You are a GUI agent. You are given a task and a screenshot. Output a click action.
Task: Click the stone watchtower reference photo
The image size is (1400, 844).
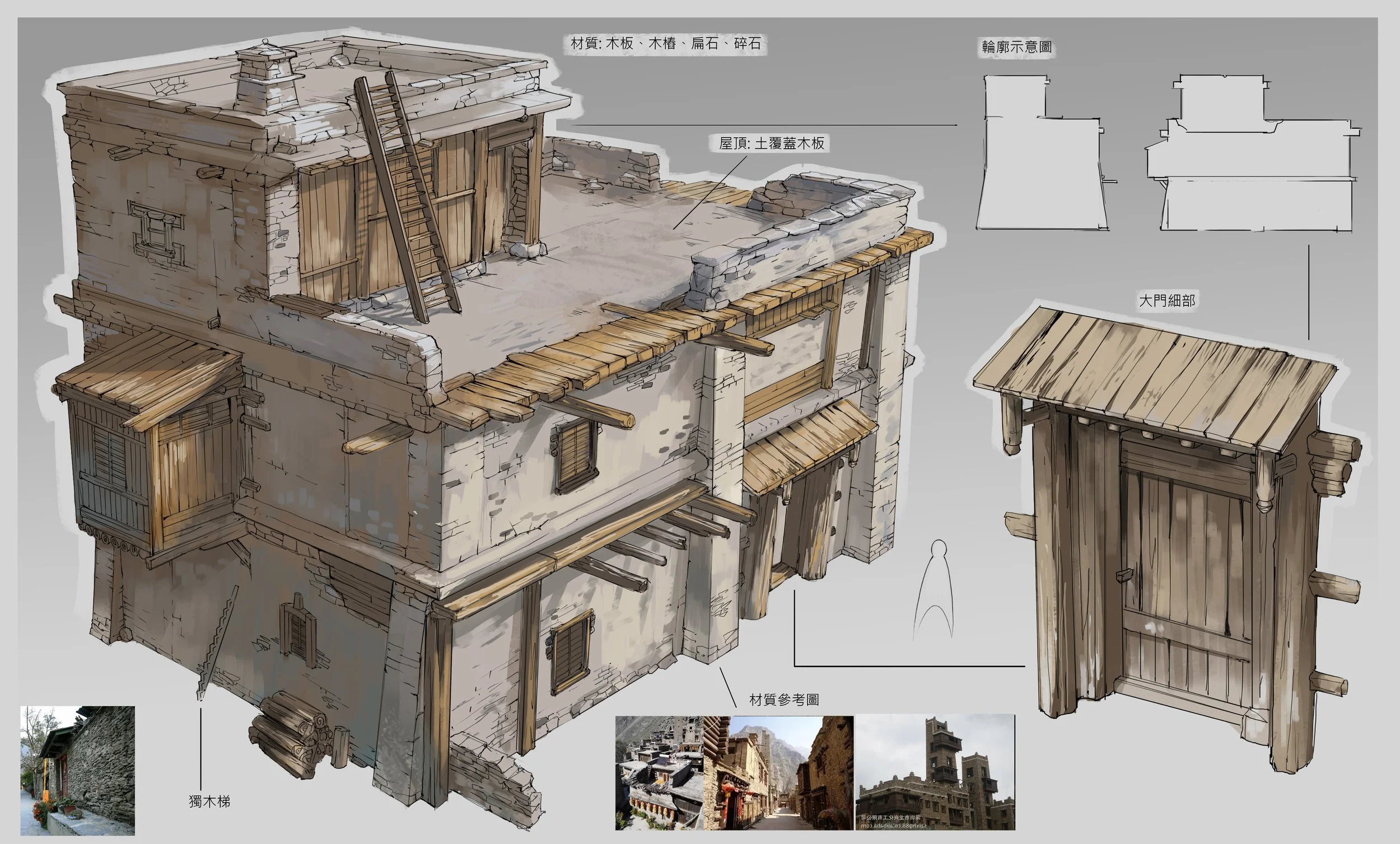pyautogui.click(x=935, y=772)
